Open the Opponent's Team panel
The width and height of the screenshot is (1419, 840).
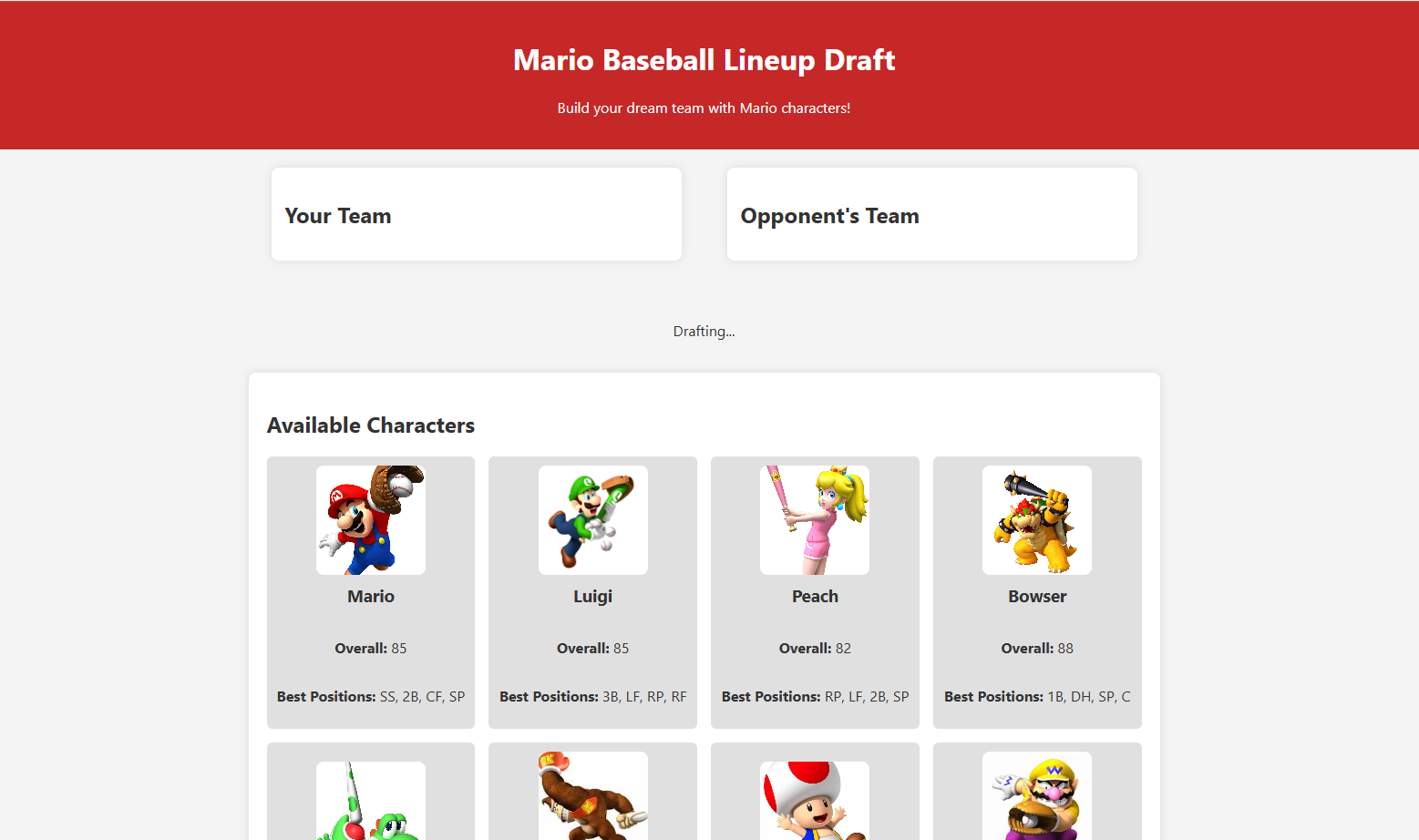931,215
